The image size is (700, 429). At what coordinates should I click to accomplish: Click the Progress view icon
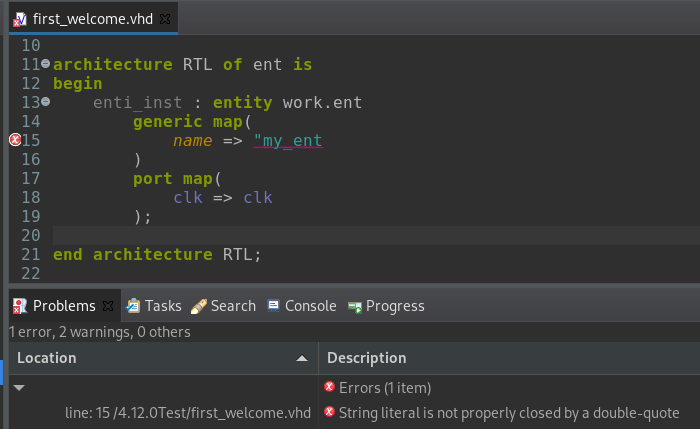355,307
